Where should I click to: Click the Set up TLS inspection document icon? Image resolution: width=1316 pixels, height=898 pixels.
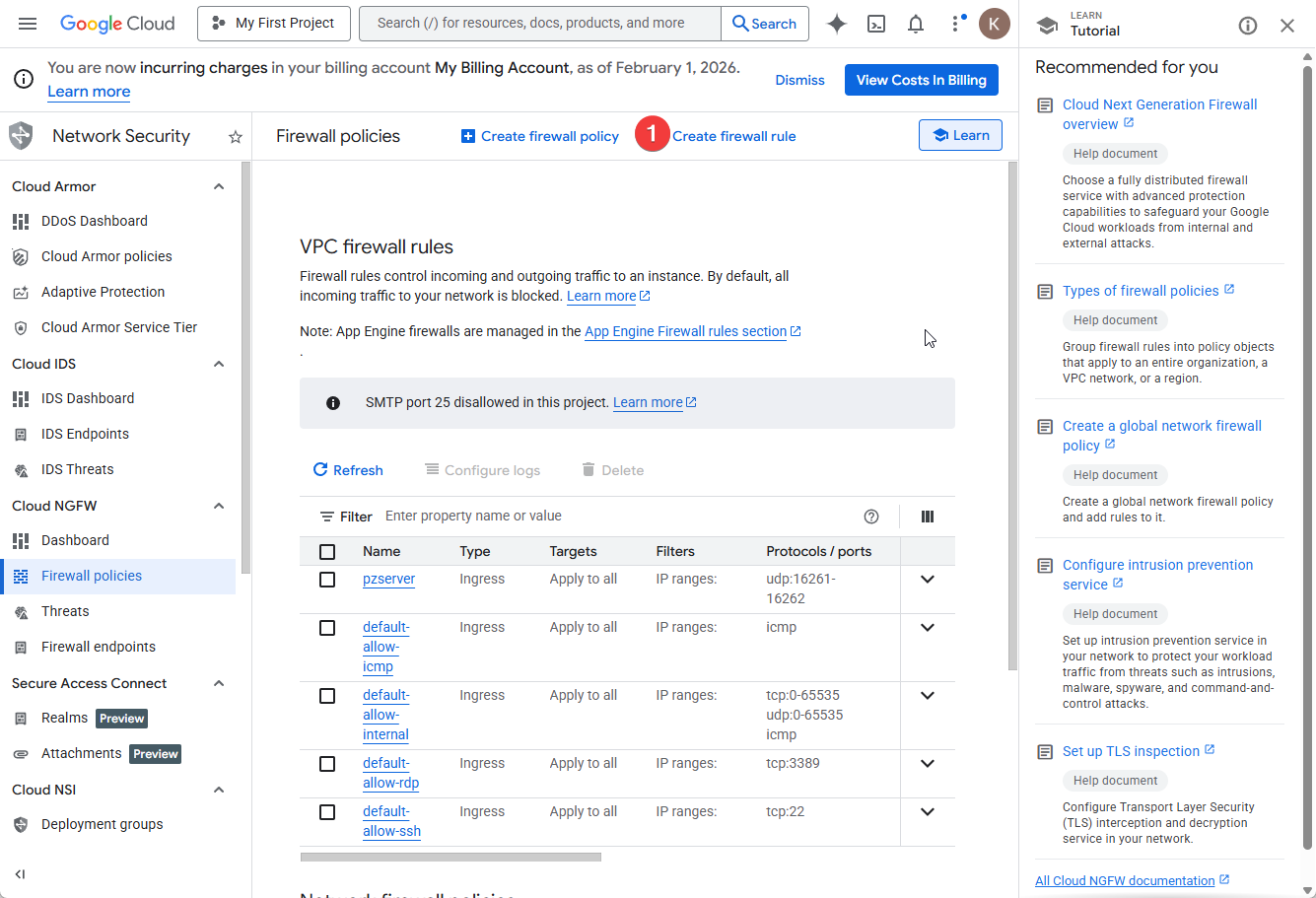[1046, 752]
